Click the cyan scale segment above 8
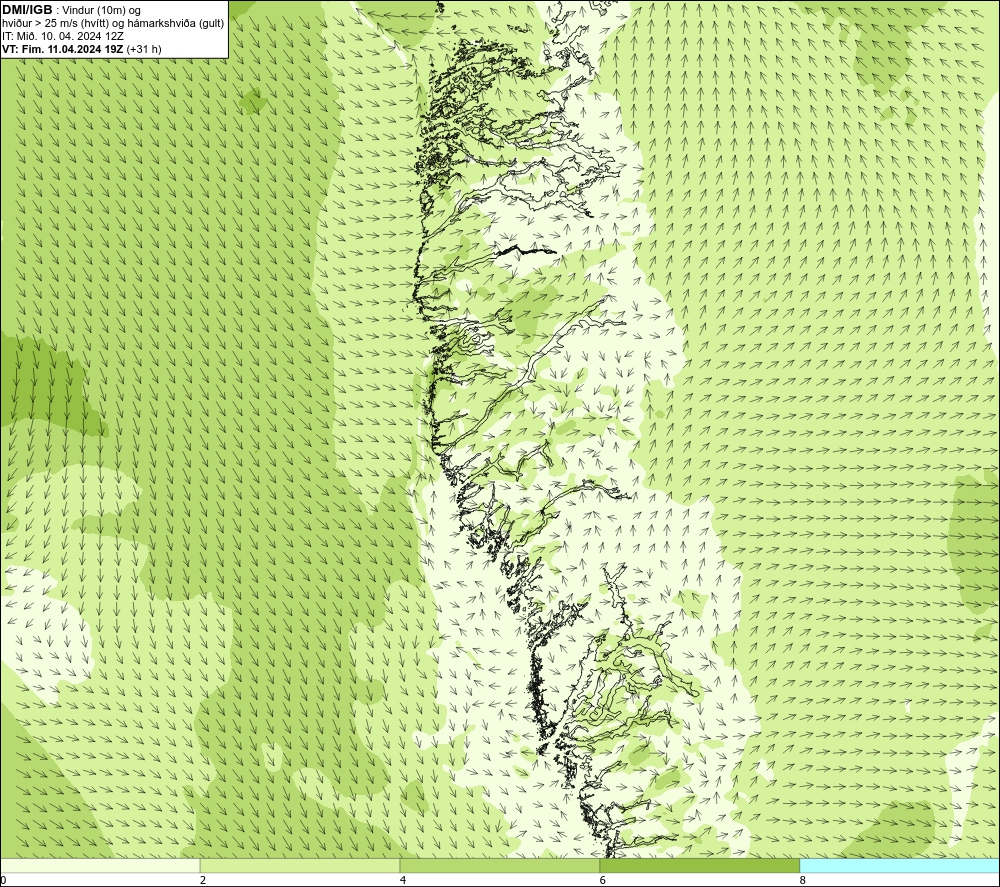 [x=899, y=865]
